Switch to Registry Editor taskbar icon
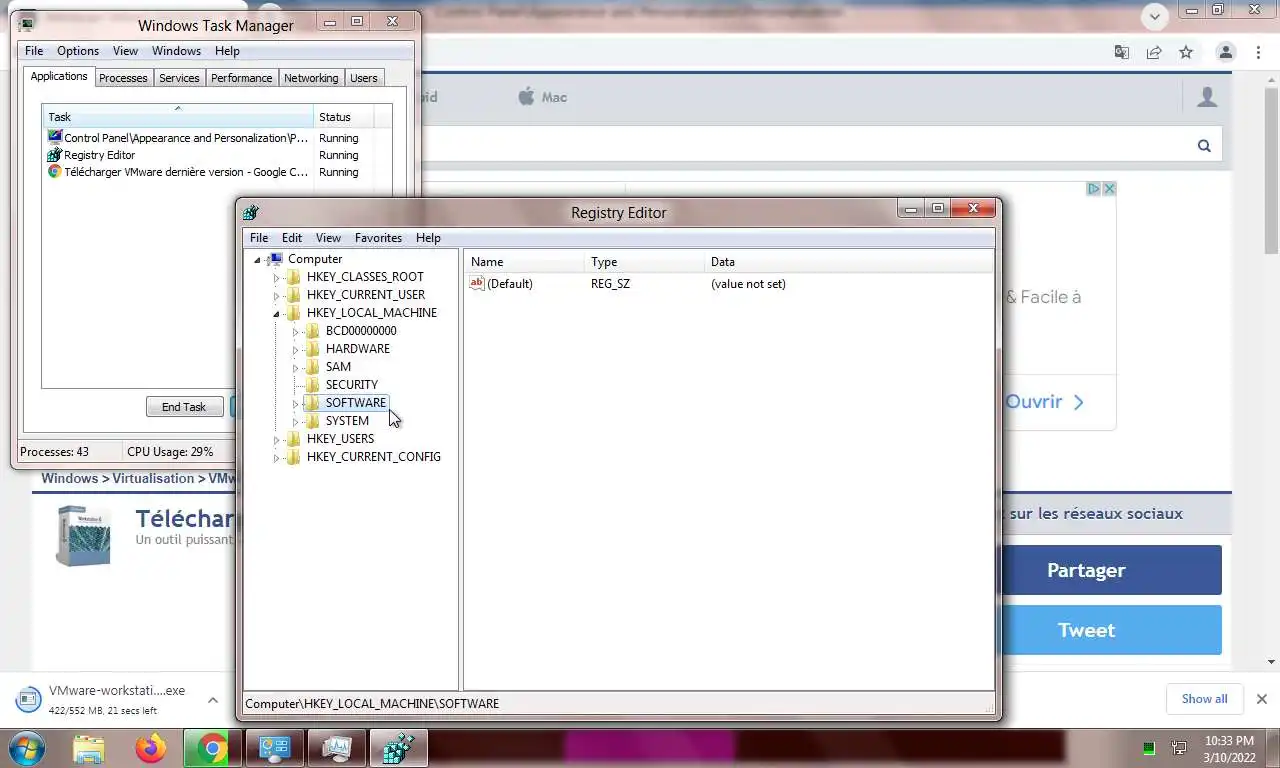 click(x=398, y=748)
